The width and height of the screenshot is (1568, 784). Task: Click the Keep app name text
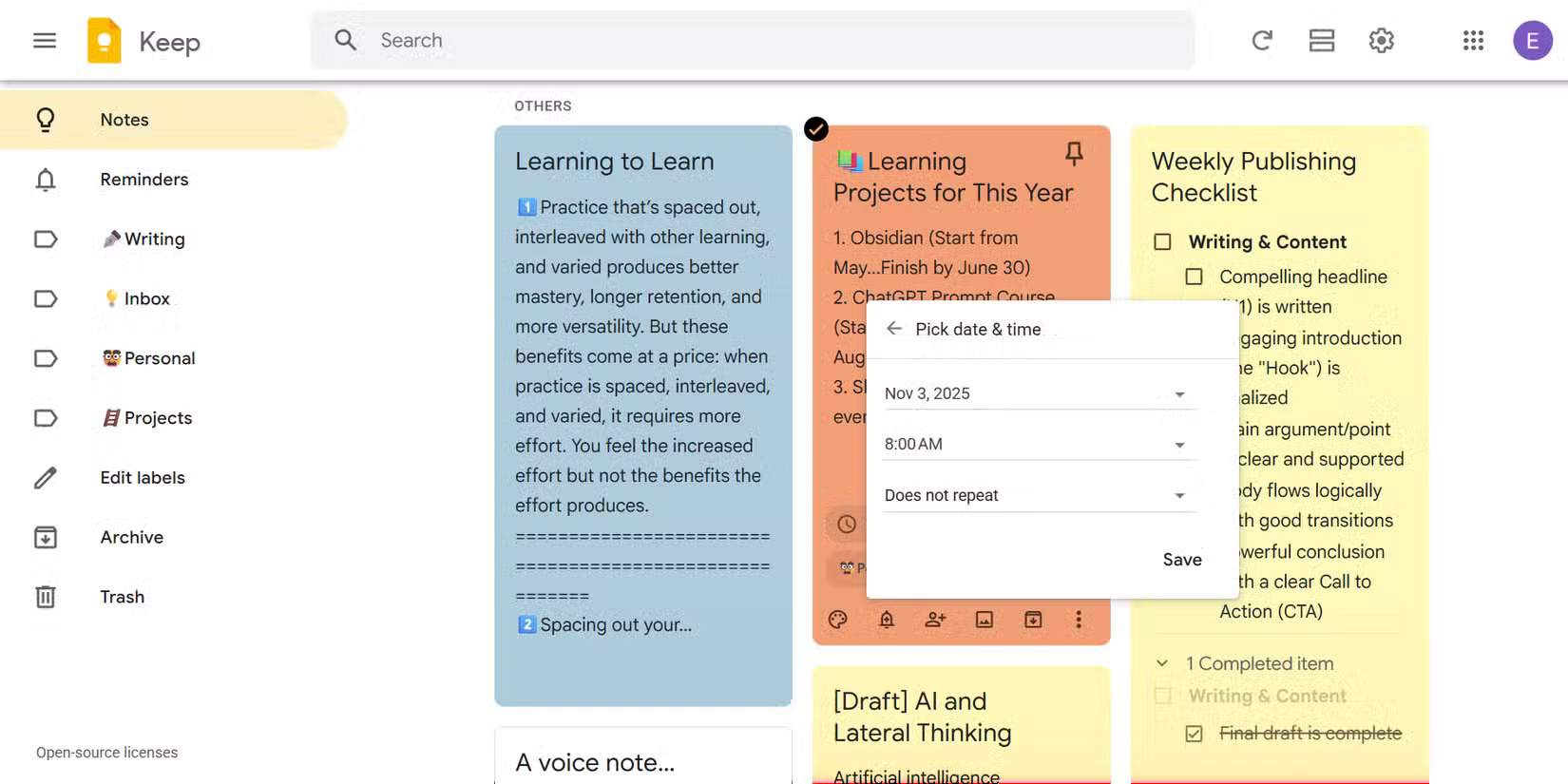tap(169, 42)
